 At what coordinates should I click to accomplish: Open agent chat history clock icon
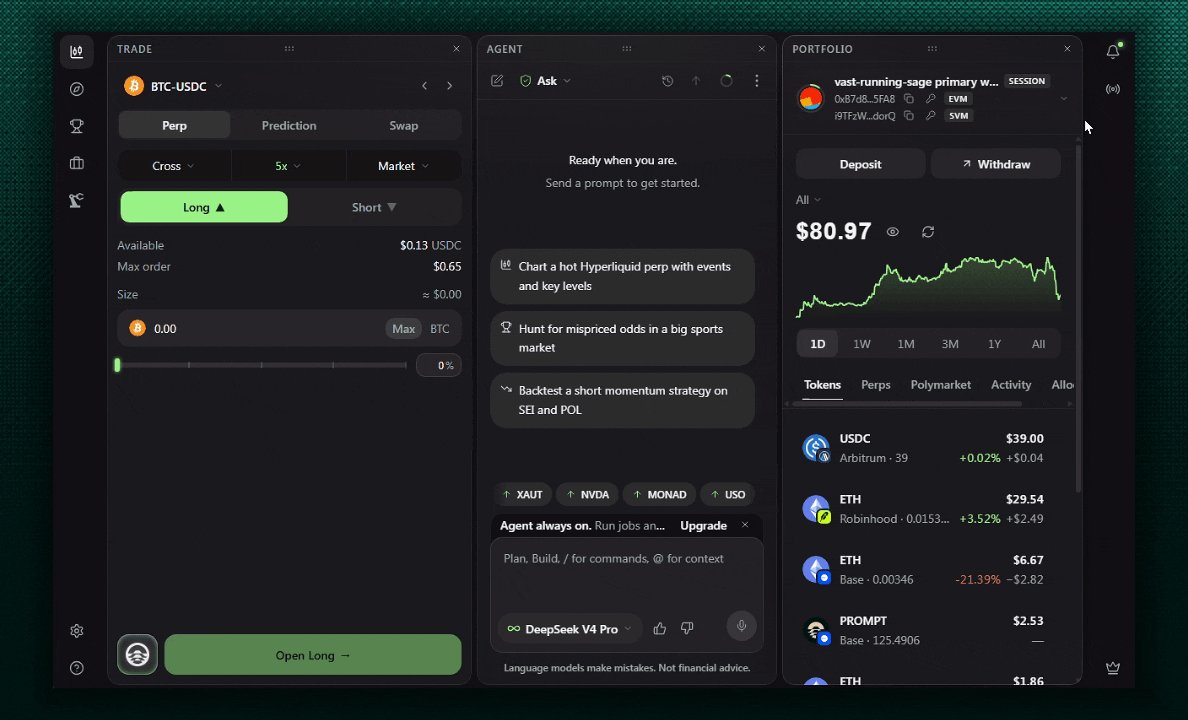coord(667,80)
